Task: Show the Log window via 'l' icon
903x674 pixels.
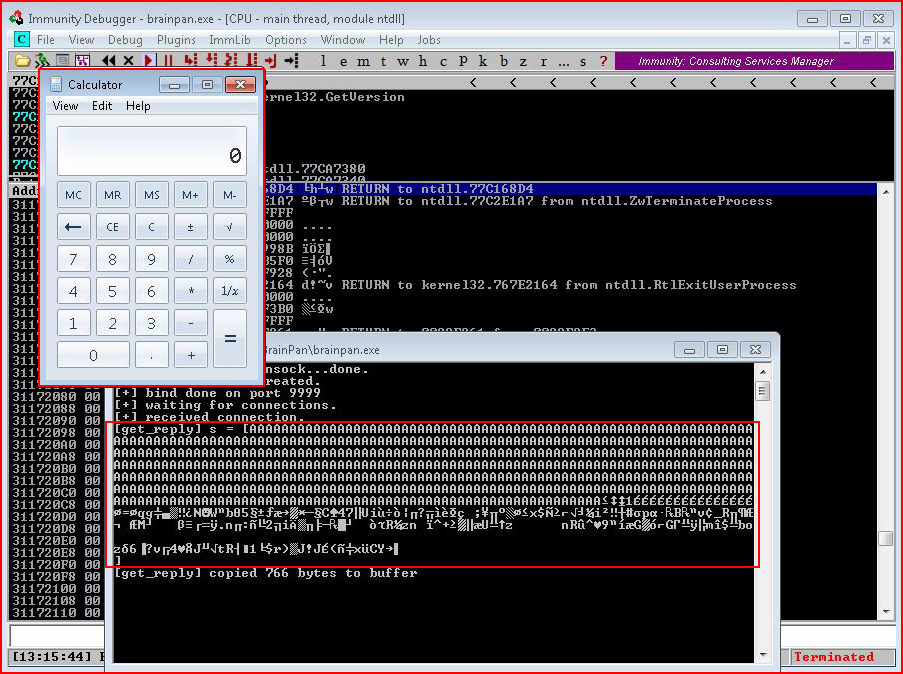Action: point(323,61)
